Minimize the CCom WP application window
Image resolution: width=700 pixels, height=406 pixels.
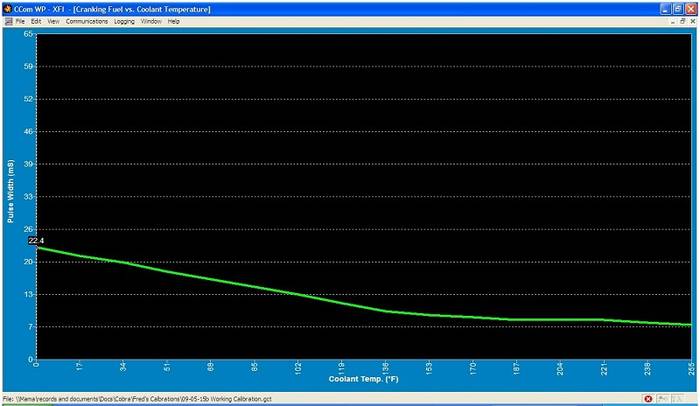pos(664,8)
